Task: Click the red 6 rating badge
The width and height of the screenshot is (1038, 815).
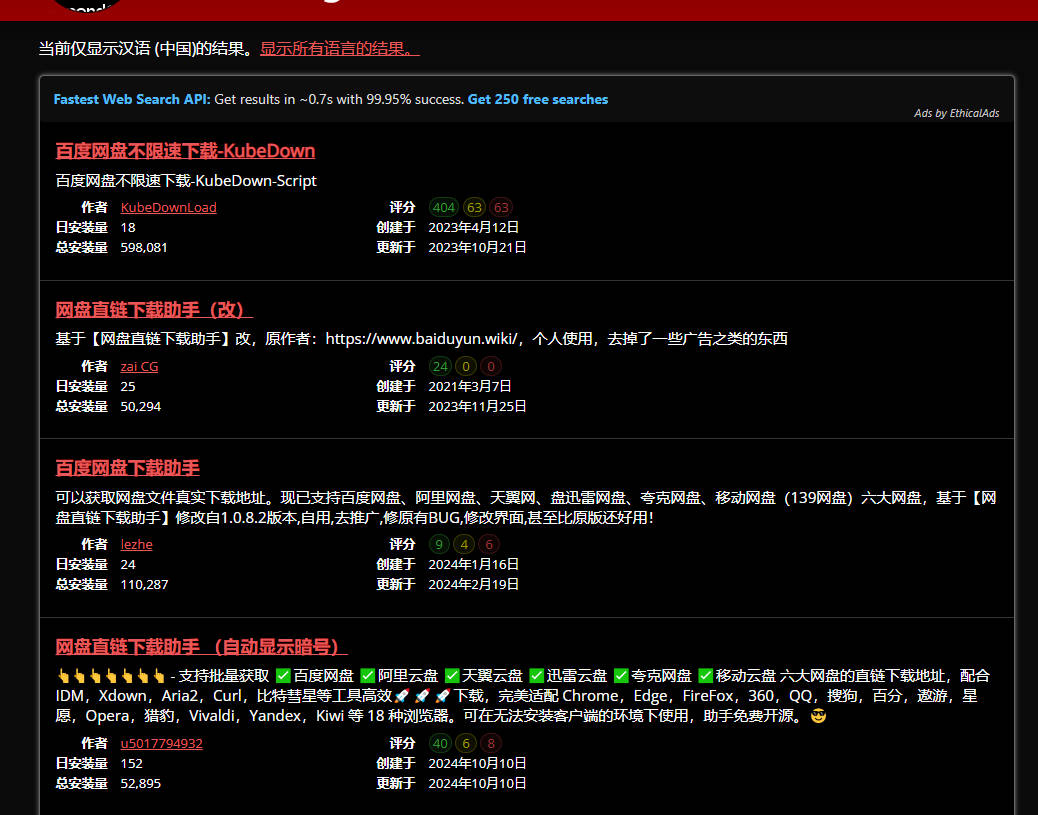Action: click(489, 544)
